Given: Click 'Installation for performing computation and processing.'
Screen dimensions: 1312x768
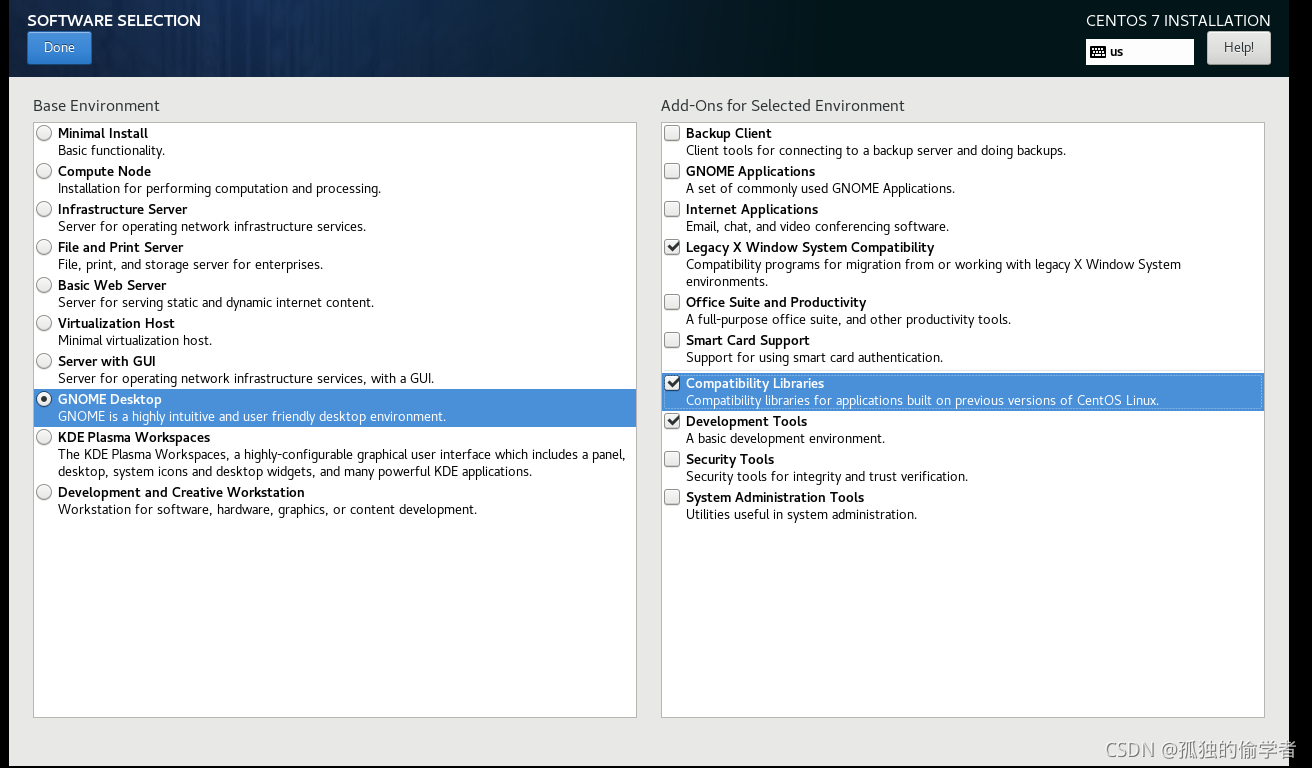Looking at the screenshot, I should point(219,189).
